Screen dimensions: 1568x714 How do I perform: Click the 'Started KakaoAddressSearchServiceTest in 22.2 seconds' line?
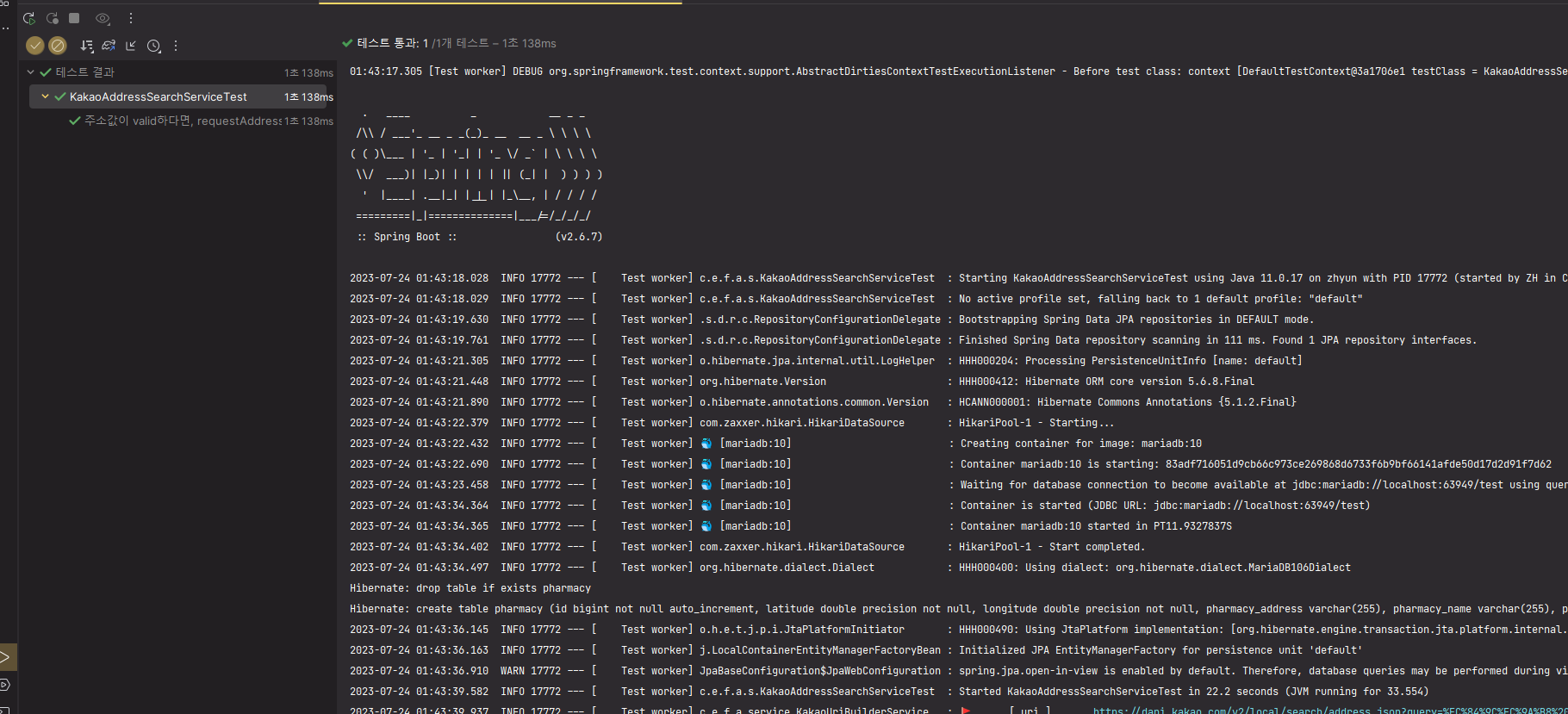click(x=889, y=692)
